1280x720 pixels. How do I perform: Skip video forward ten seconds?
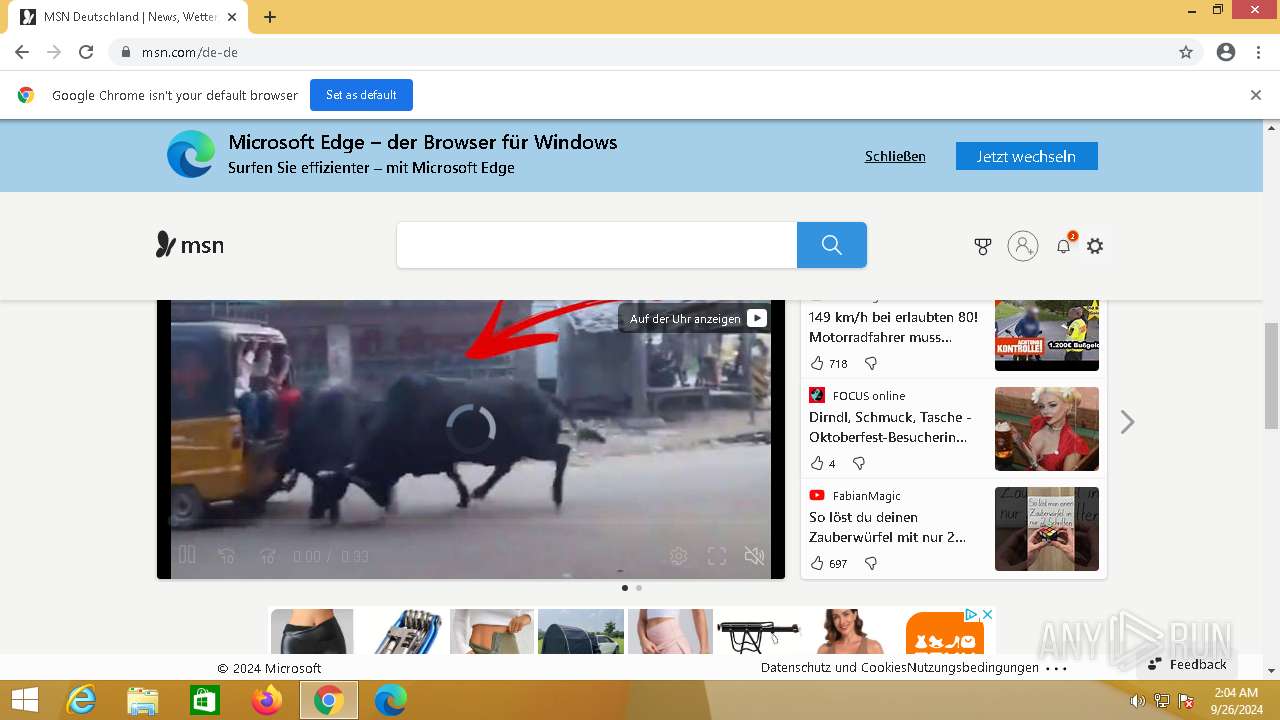click(267, 556)
